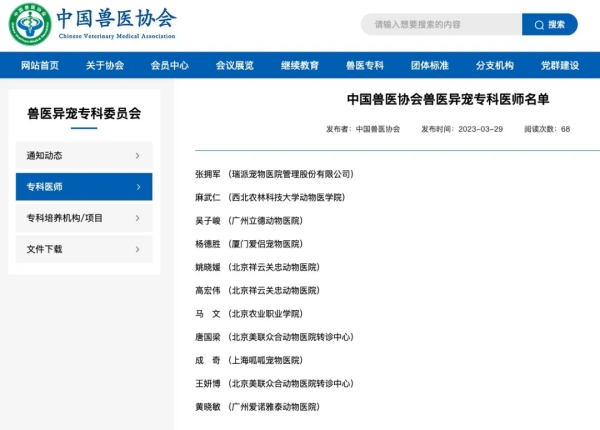This screenshot has height=430, width=600.
Task: Open the 会议展览 nav item
Action: [235, 65]
